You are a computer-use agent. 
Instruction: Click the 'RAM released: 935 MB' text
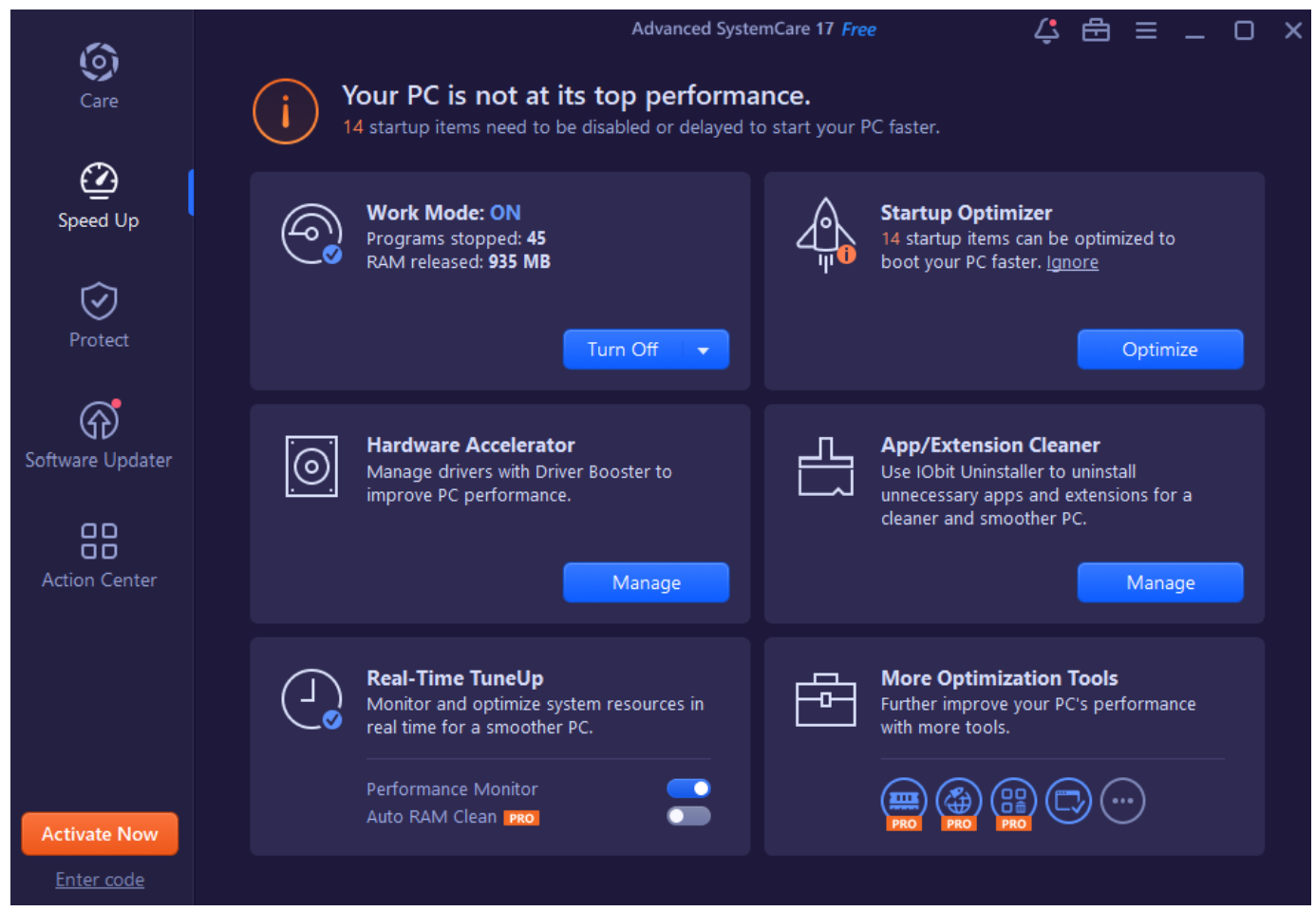[459, 262]
